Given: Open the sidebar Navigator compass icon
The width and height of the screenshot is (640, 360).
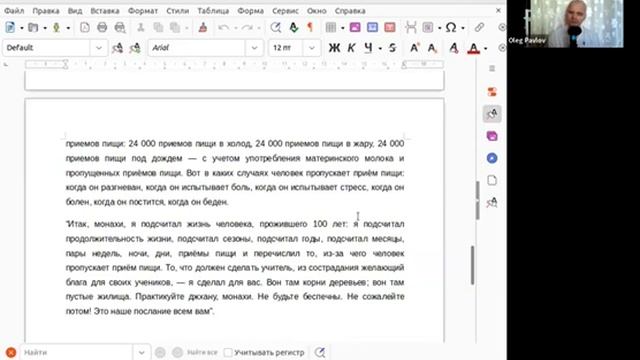Looking at the screenshot, I should 492,158.
